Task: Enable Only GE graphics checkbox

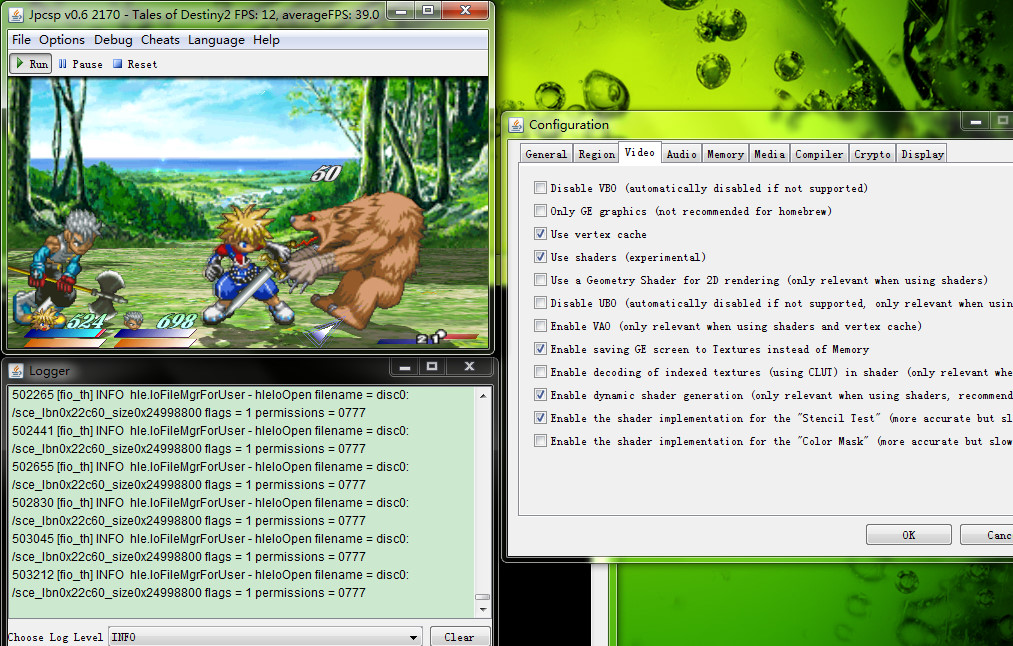Action: point(540,211)
